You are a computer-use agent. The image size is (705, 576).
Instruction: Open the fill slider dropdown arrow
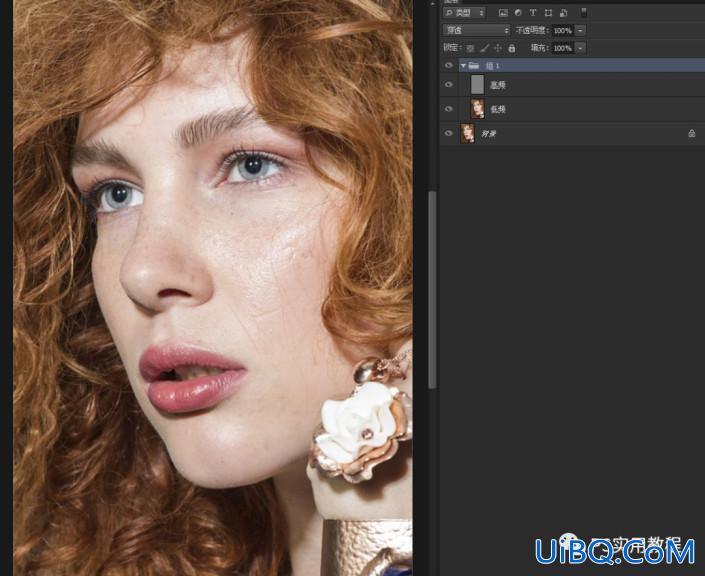coord(580,48)
